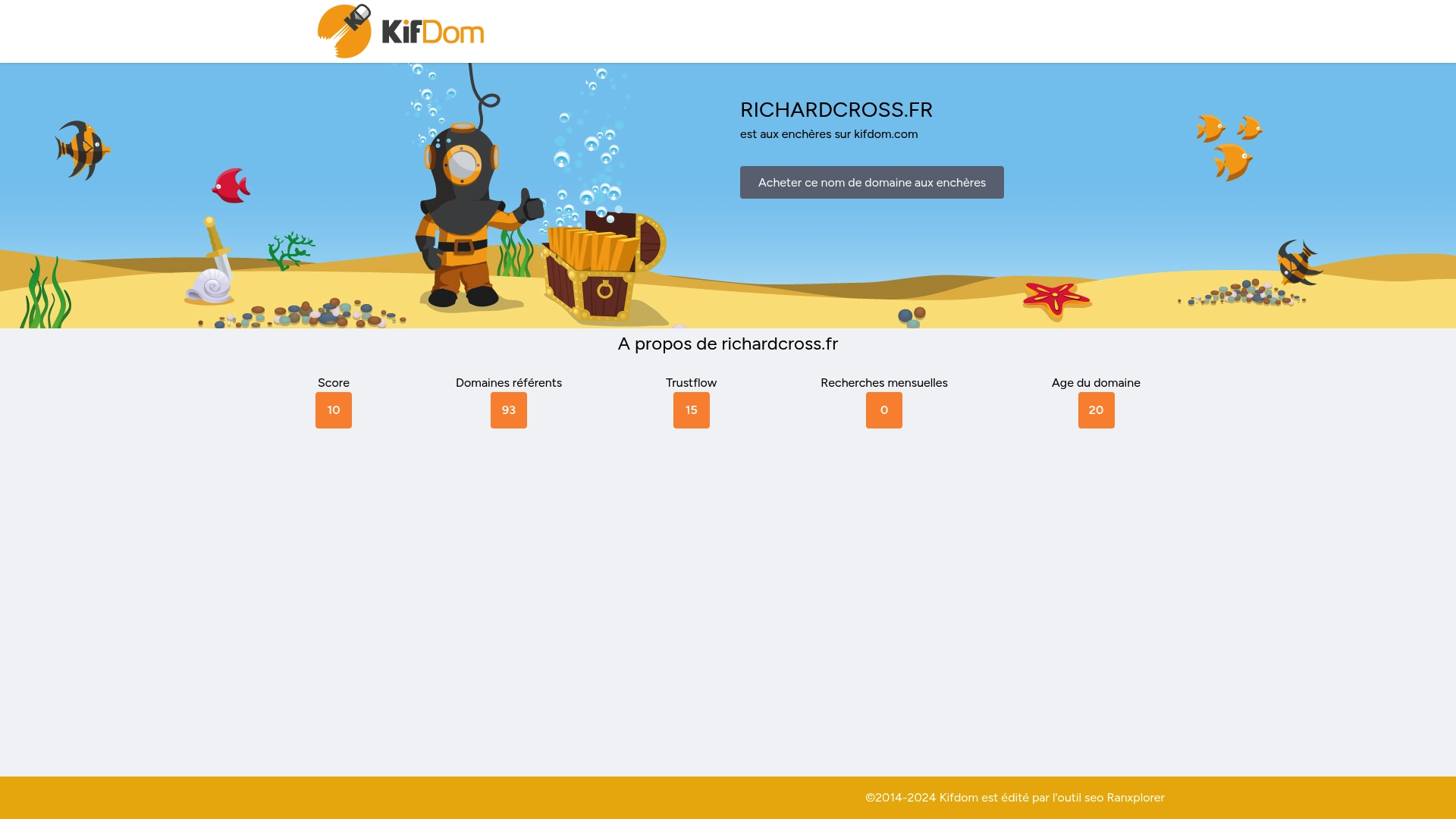Select the orange Score badge showing 10

[x=333, y=409]
